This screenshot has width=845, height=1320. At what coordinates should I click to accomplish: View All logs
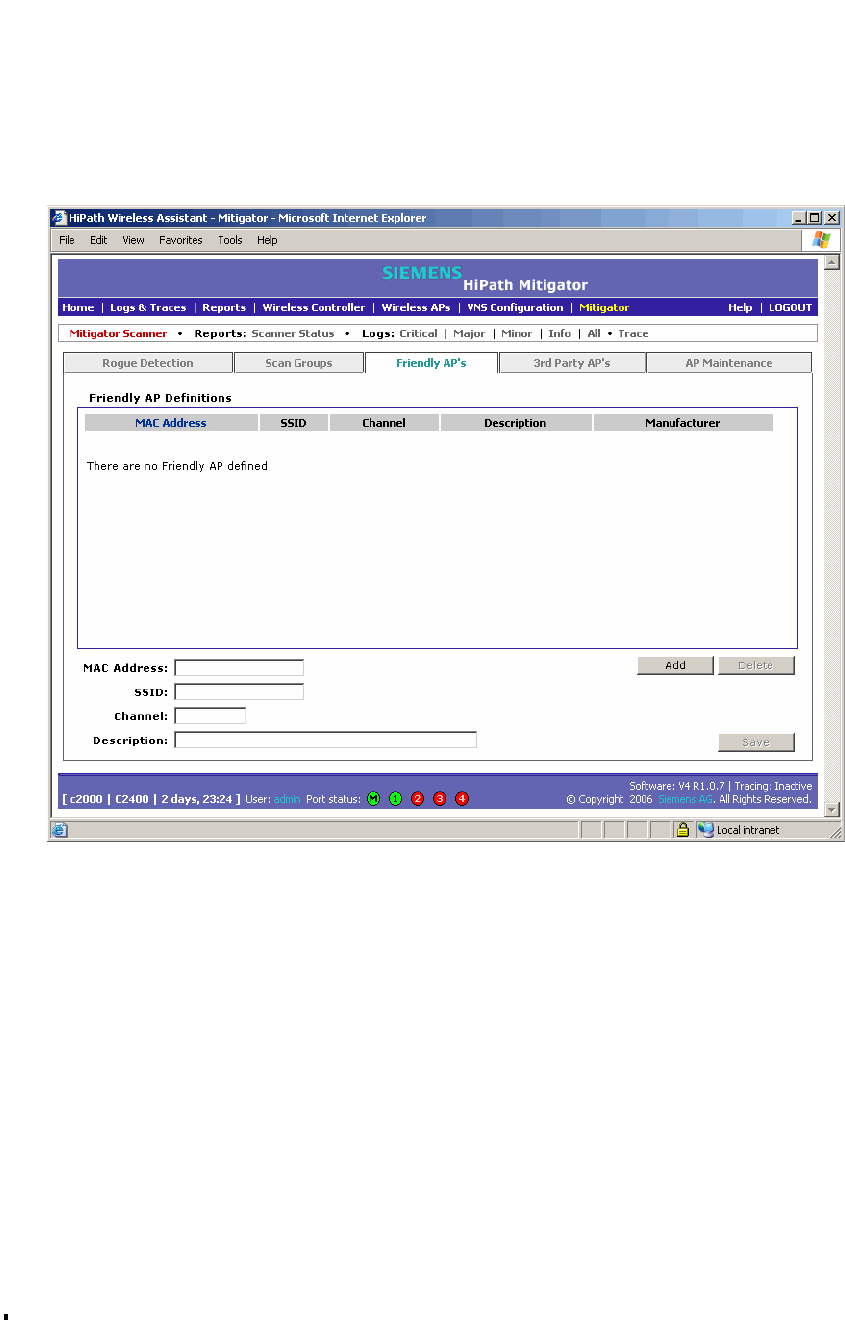(594, 333)
